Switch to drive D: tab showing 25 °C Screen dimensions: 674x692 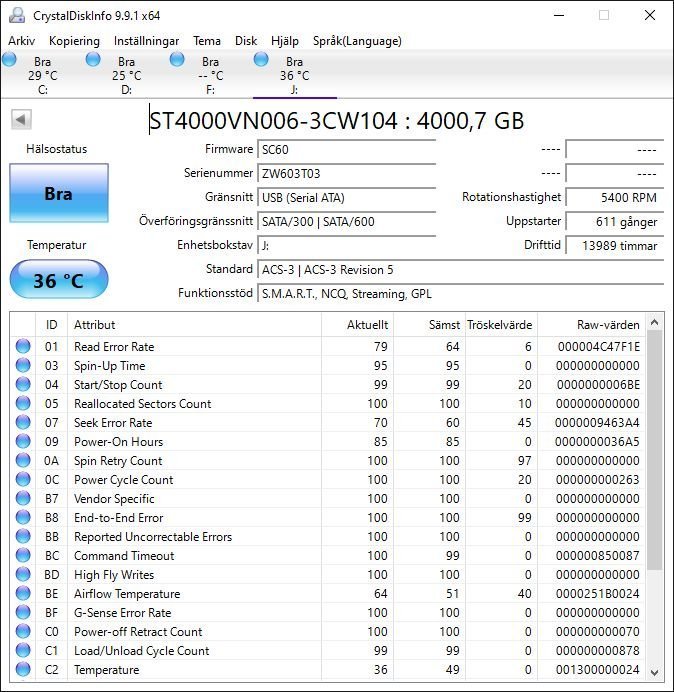tap(127, 75)
